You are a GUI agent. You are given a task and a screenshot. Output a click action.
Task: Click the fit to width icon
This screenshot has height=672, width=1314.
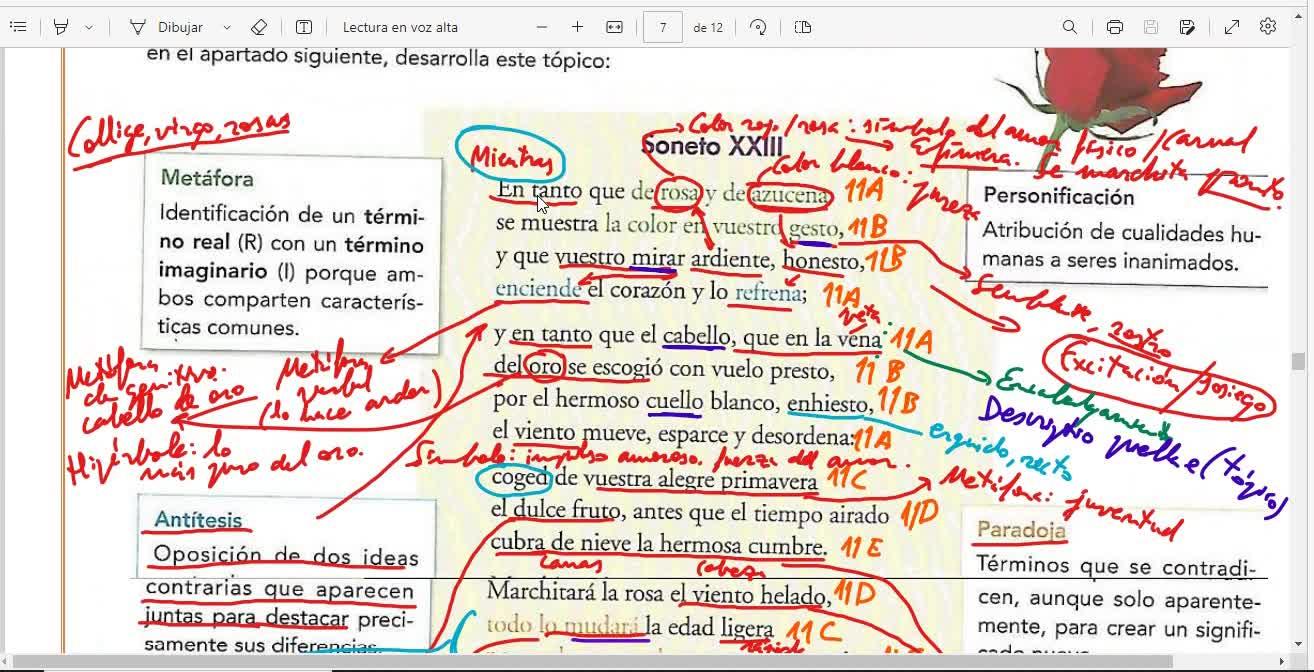coord(614,27)
